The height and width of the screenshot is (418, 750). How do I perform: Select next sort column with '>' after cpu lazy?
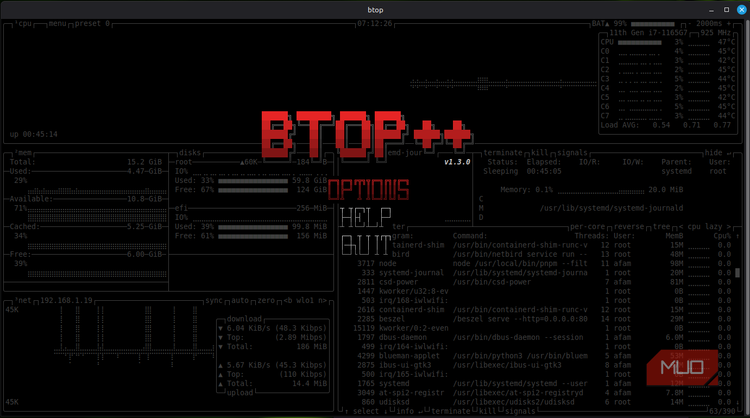coord(729,227)
